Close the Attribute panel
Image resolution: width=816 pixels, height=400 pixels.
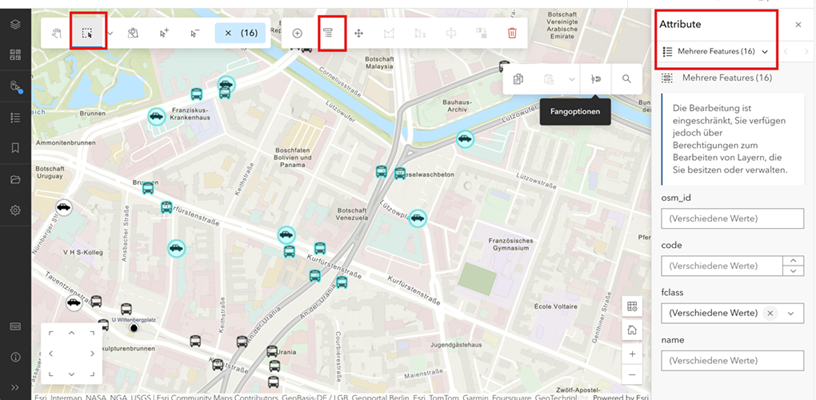click(798, 24)
